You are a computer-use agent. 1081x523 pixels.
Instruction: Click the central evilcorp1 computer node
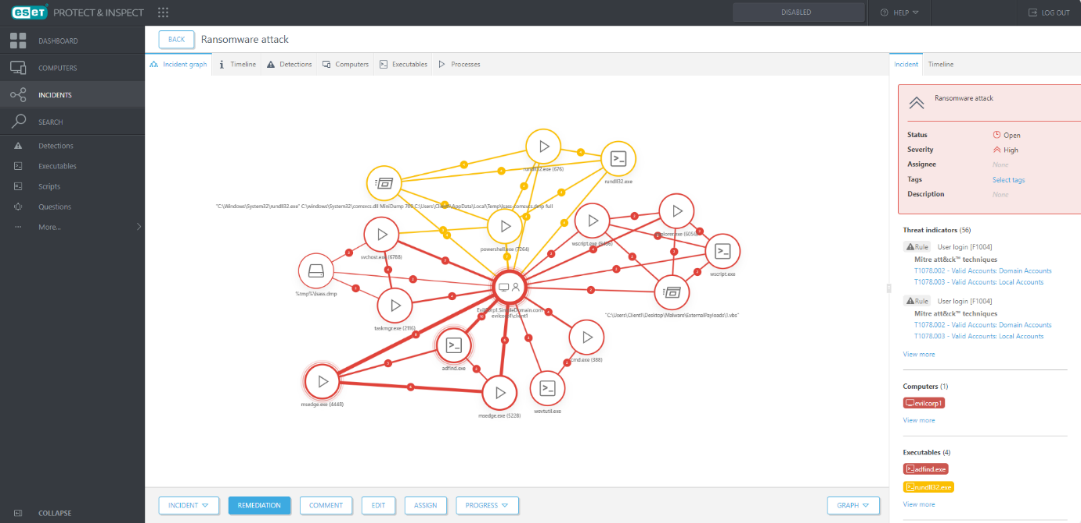(x=509, y=287)
